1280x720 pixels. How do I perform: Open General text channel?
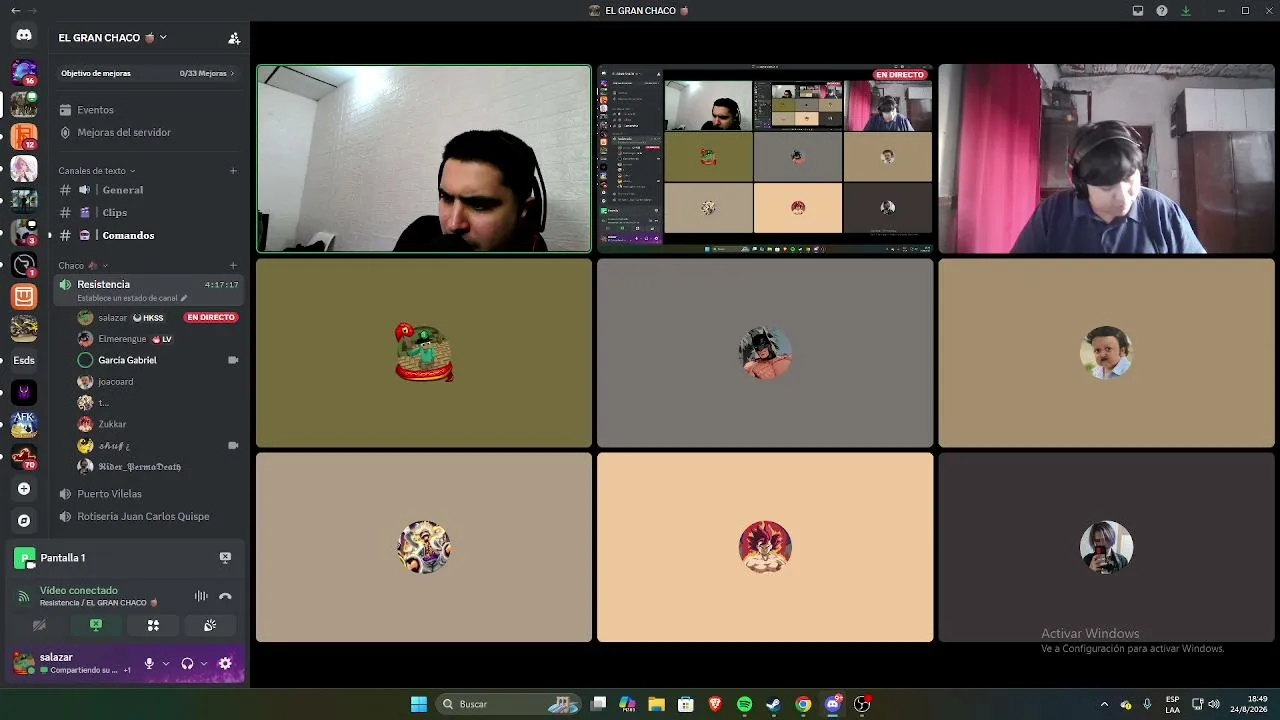click(x=150, y=190)
